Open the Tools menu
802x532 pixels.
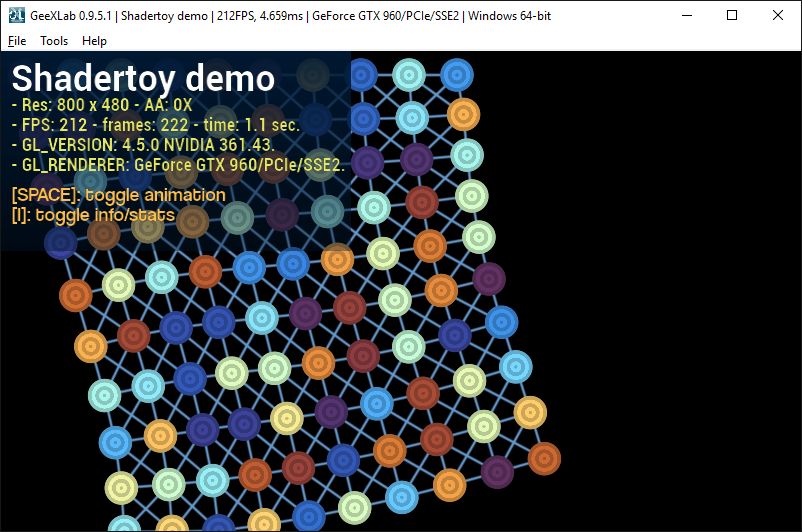point(54,41)
